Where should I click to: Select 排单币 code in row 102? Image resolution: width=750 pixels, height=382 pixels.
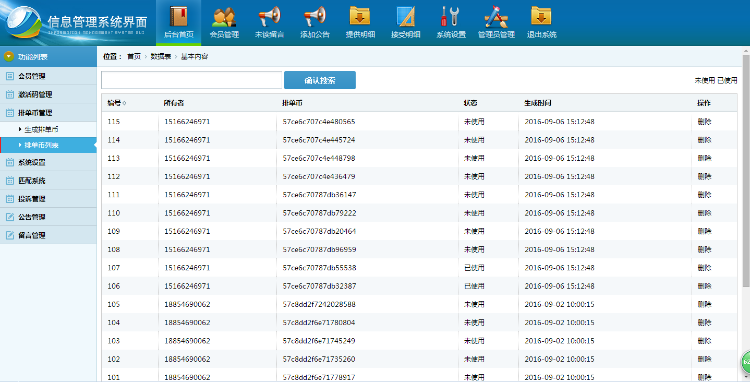[x=319, y=359]
